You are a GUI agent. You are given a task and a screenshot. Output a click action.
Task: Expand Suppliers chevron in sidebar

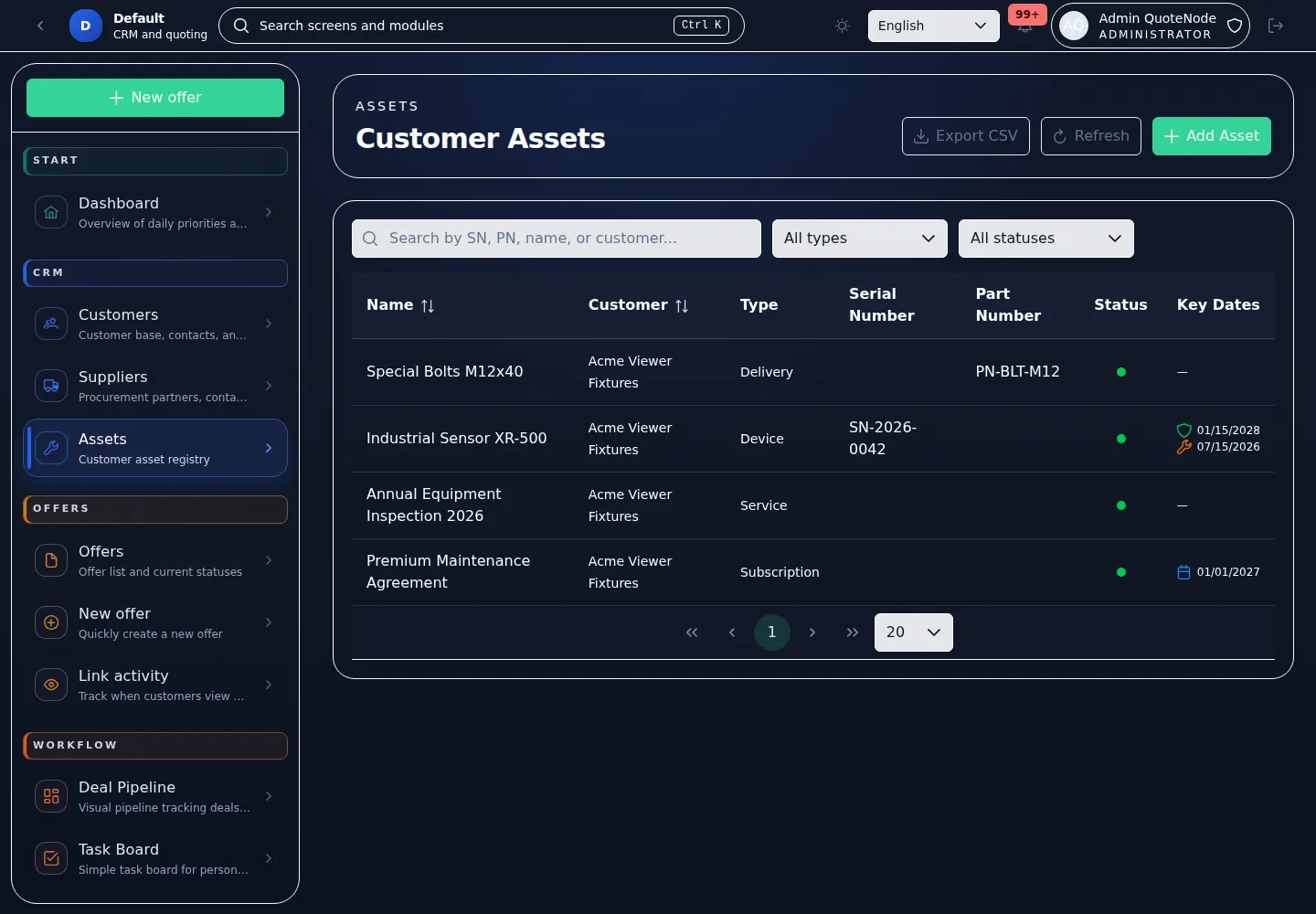[269, 386]
